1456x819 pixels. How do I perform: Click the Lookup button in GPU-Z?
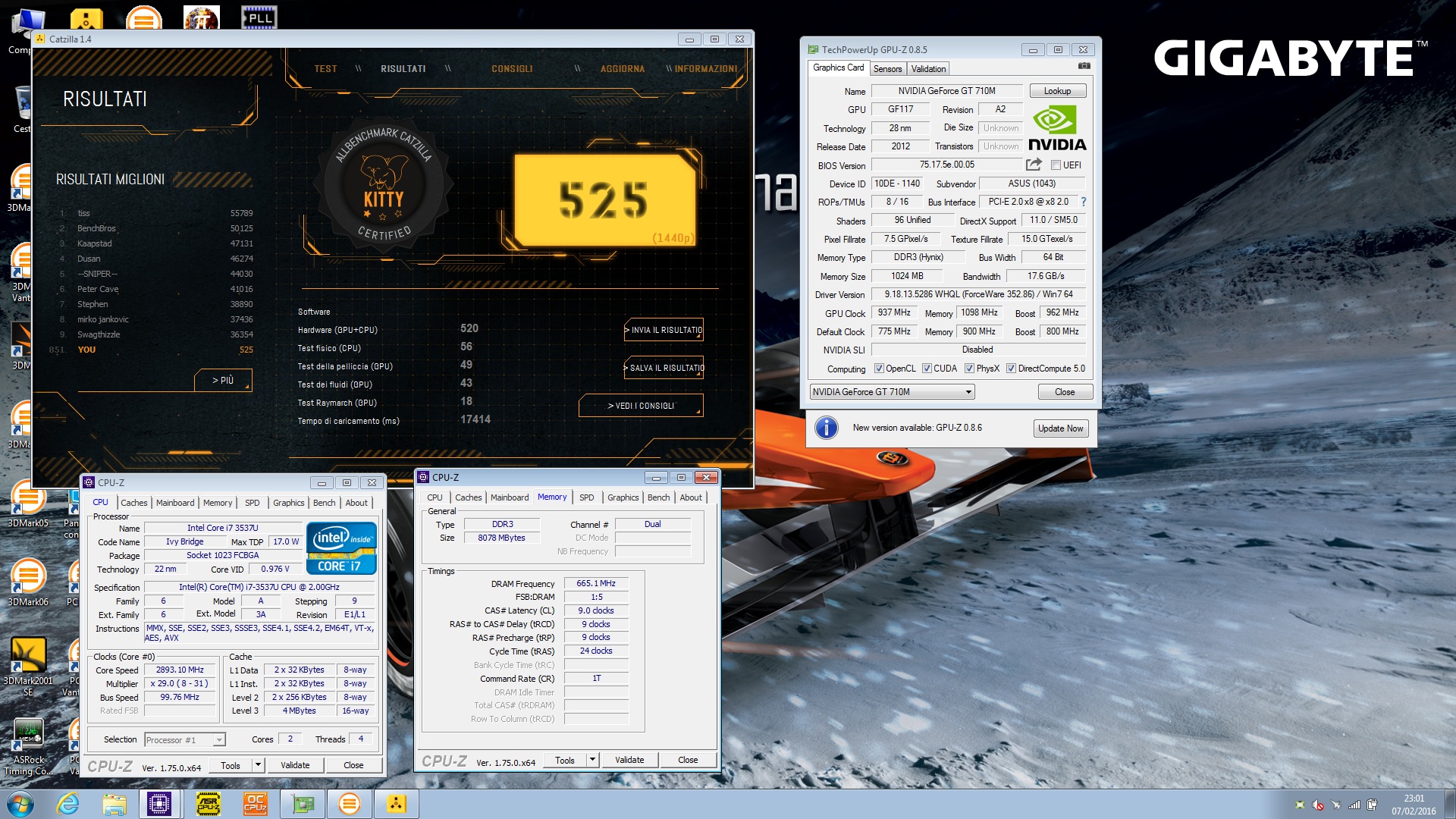[x=1057, y=91]
